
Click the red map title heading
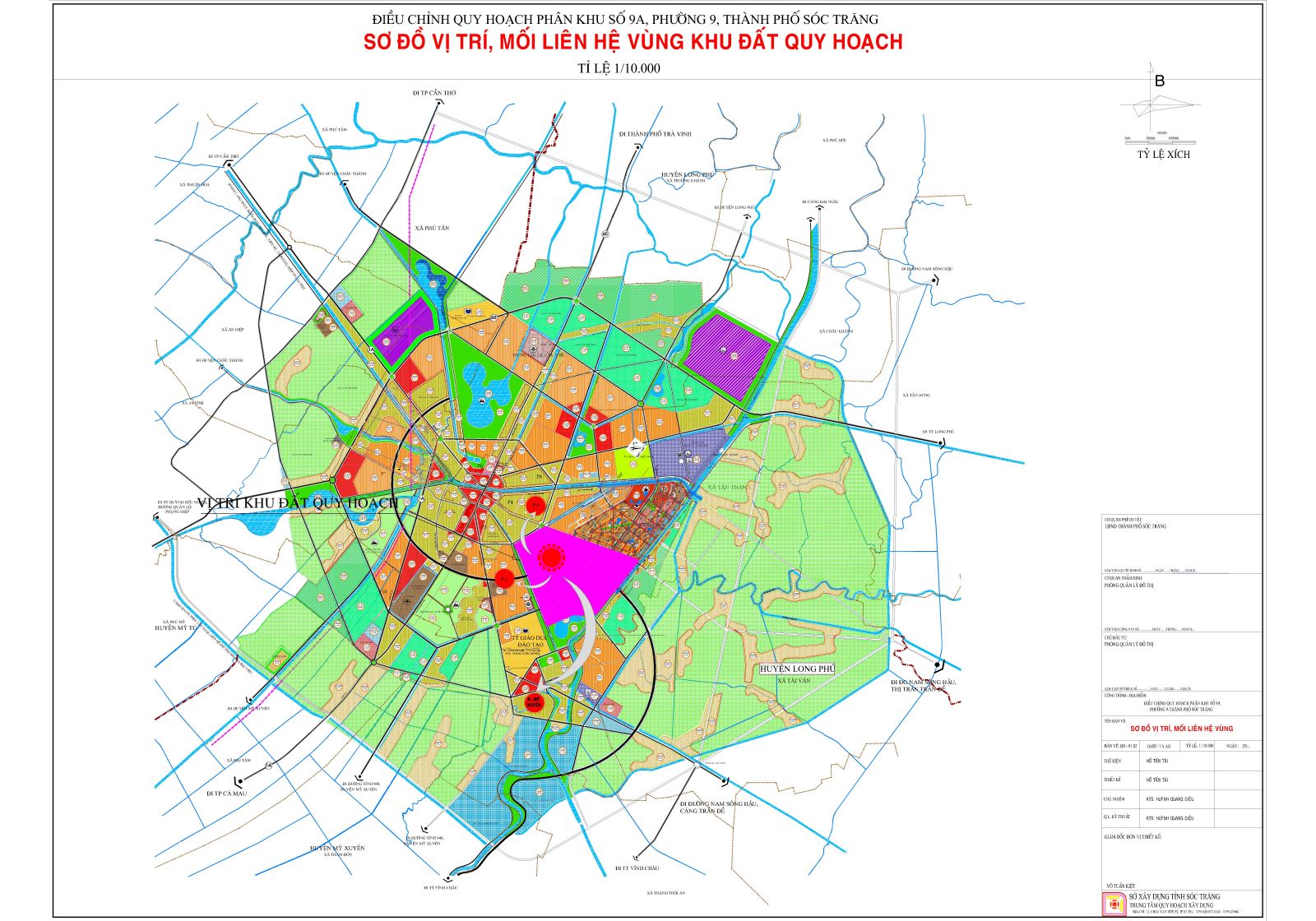coord(633,42)
